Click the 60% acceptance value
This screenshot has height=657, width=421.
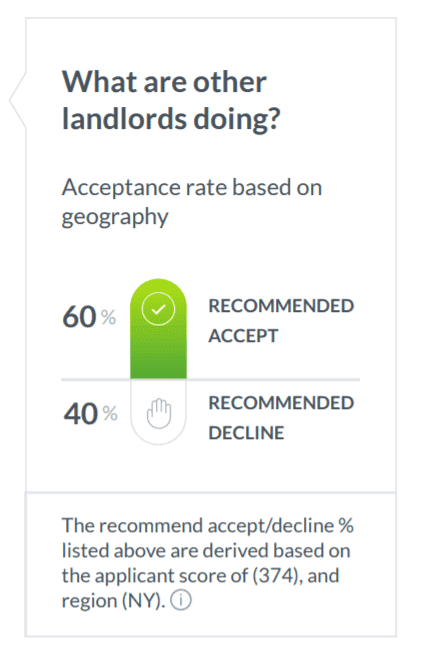tap(89, 316)
